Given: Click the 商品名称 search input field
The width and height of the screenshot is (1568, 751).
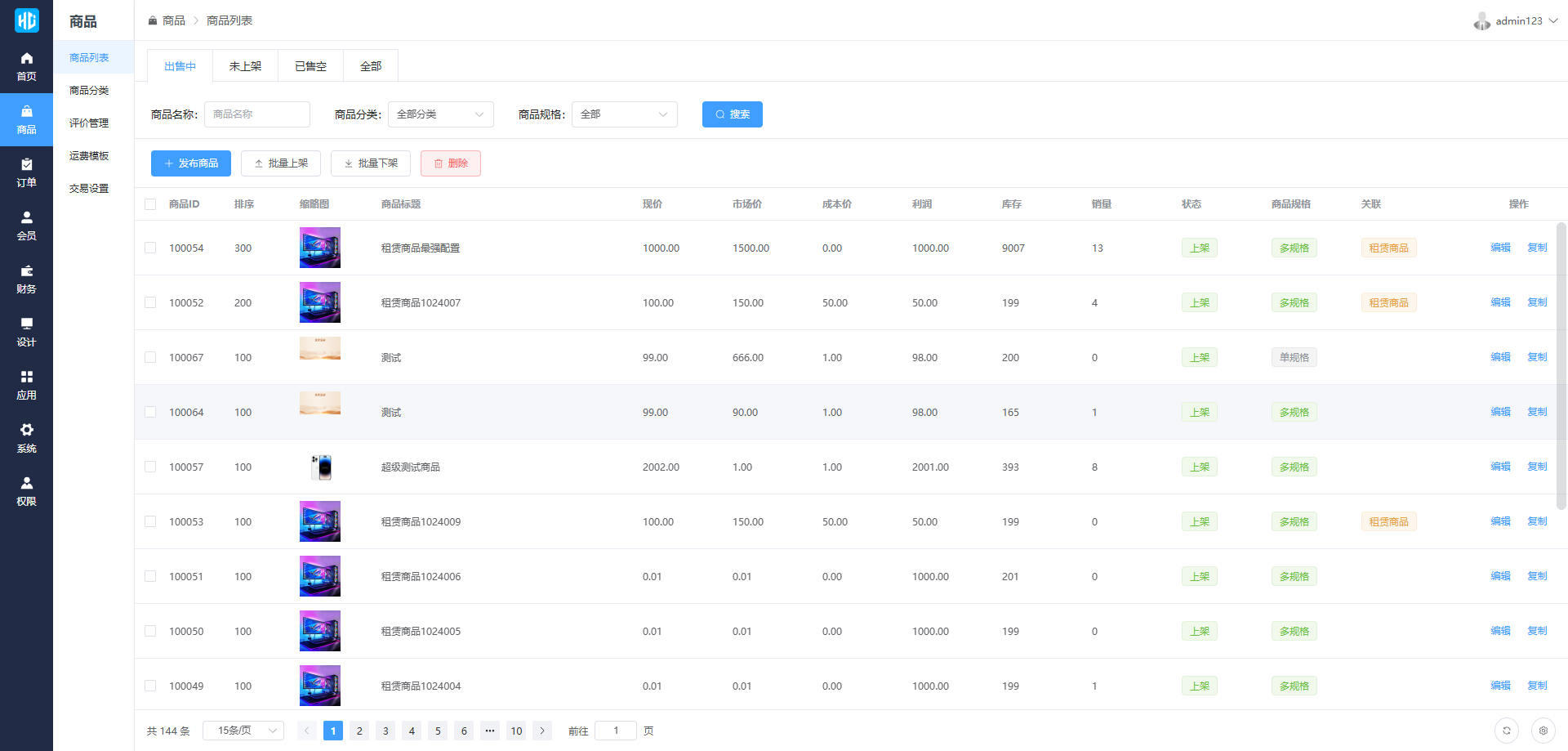Looking at the screenshot, I should 257,114.
